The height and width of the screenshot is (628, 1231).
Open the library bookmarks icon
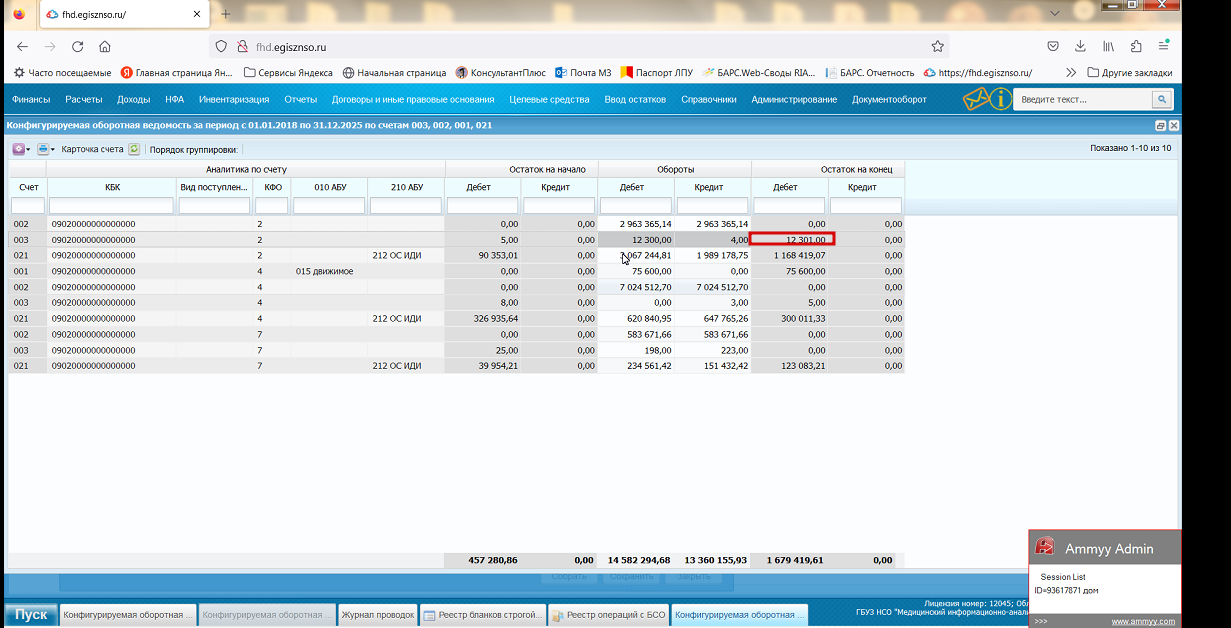point(1109,47)
